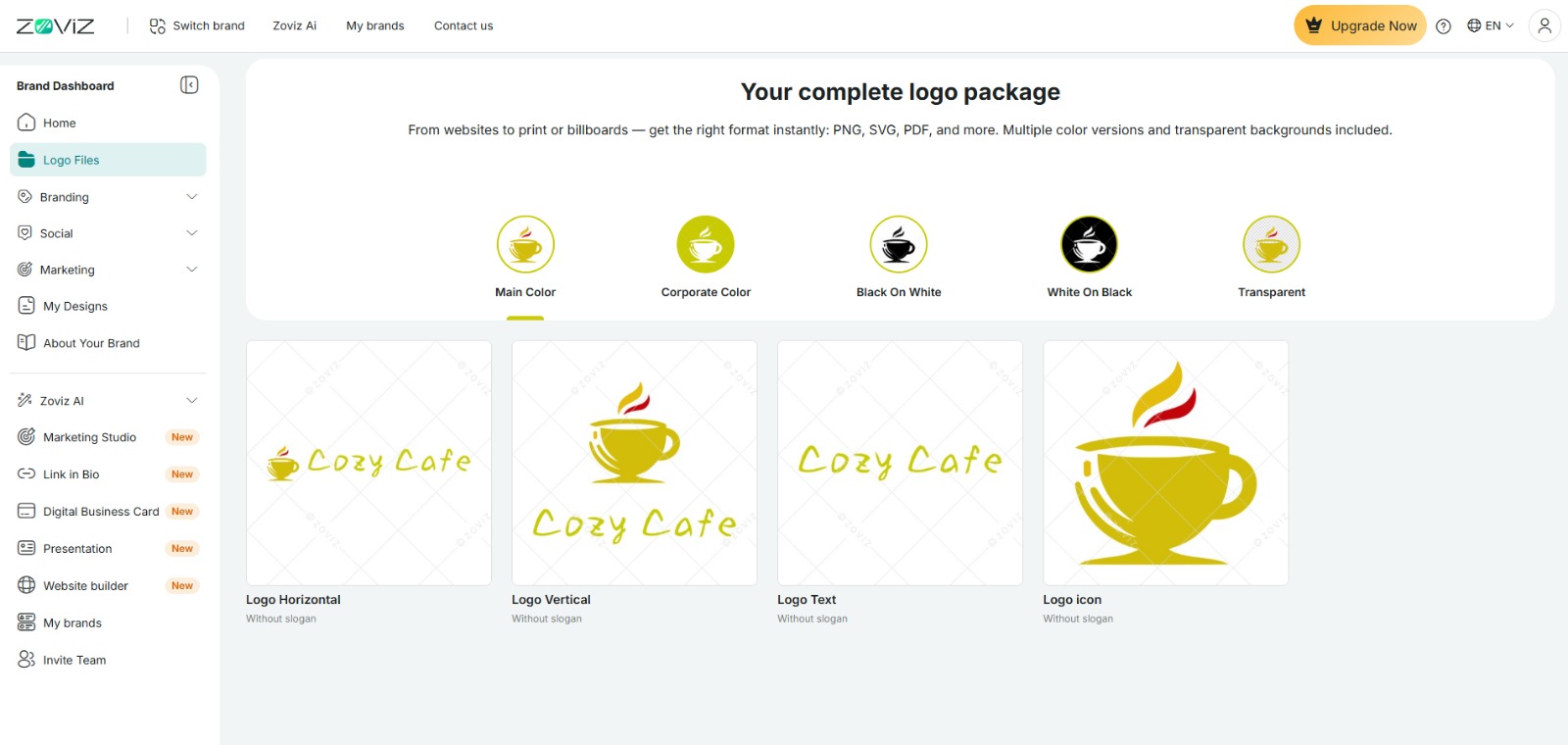
Task: Open the EN language dropdown
Action: click(1491, 26)
